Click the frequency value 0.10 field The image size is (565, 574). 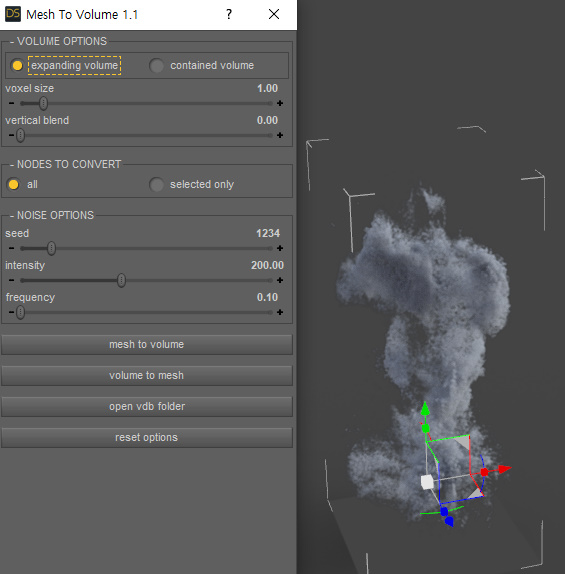coord(267,297)
